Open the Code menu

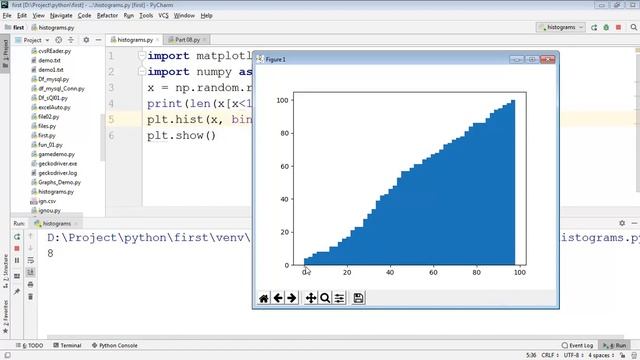pyautogui.click(x=84, y=16)
